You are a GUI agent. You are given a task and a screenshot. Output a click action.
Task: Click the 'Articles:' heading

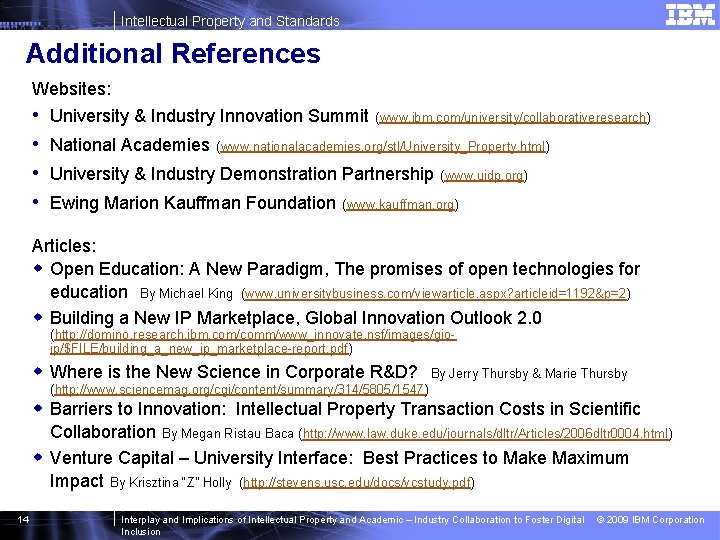click(64, 246)
